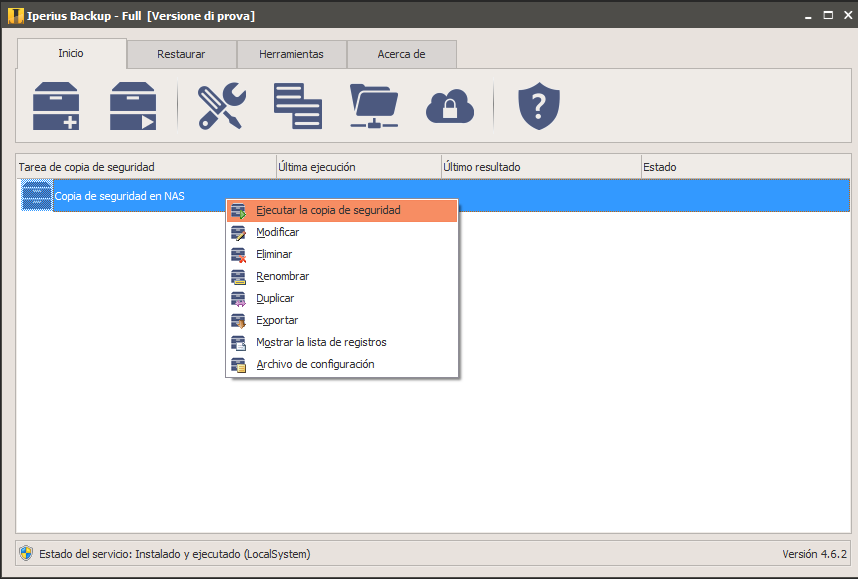Open the reports/logs documents toolbar icon
The width and height of the screenshot is (858, 579).
[x=298, y=106]
